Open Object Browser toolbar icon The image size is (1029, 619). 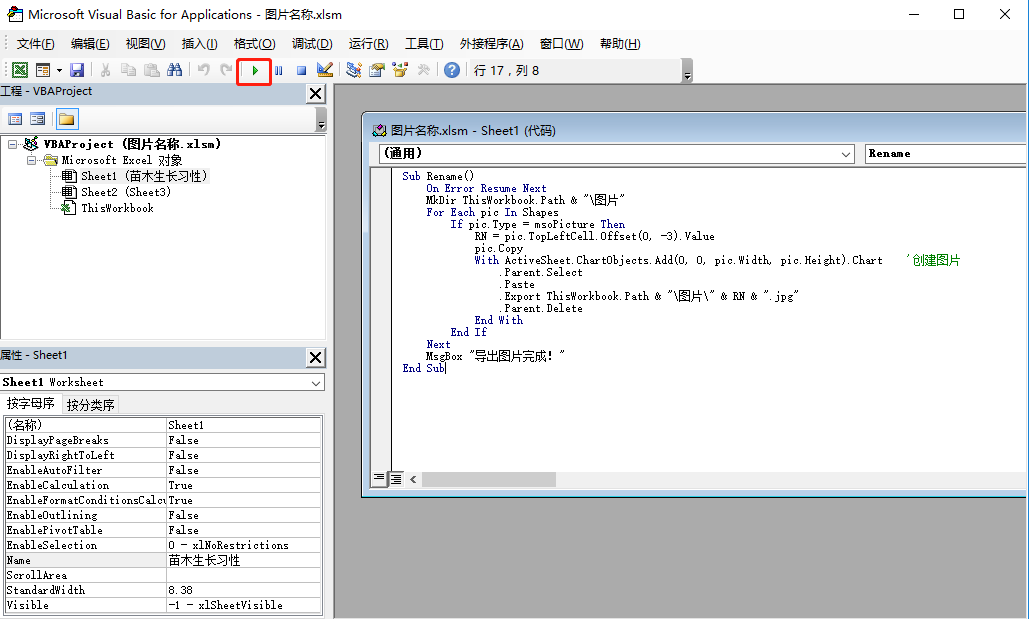pyautogui.click(x=400, y=70)
